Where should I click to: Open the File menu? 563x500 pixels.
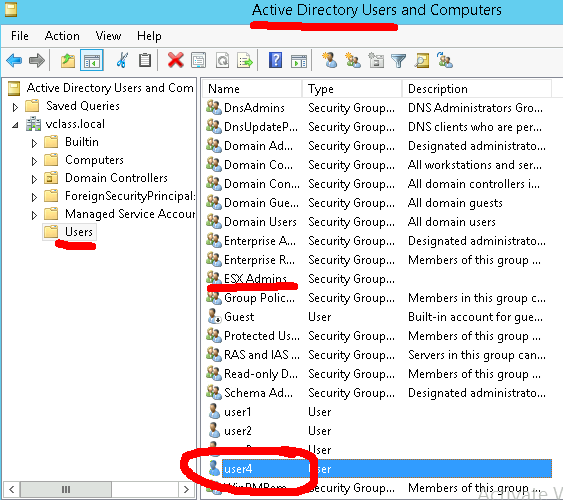click(x=20, y=36)
